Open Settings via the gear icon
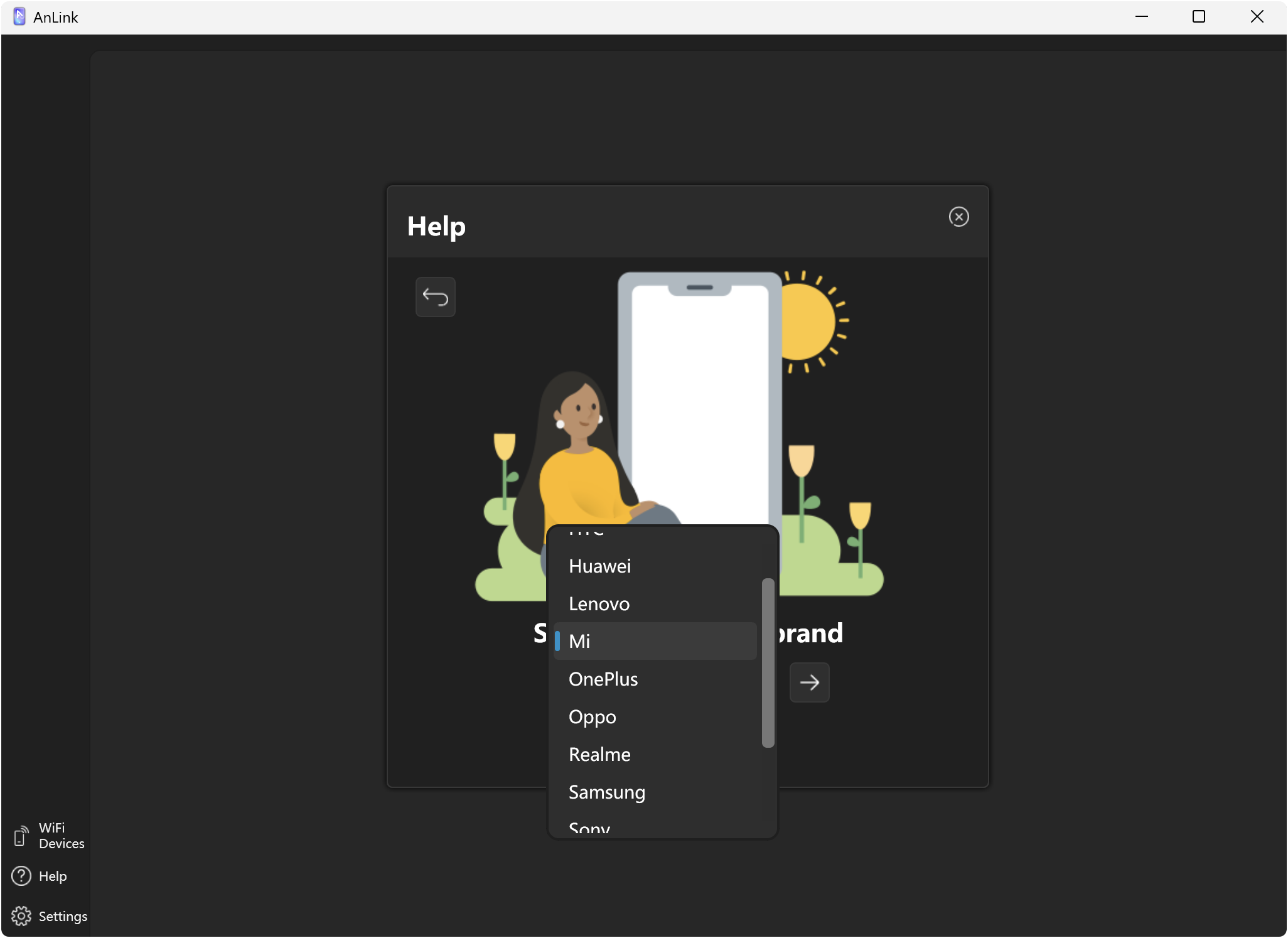 point(21,916)
